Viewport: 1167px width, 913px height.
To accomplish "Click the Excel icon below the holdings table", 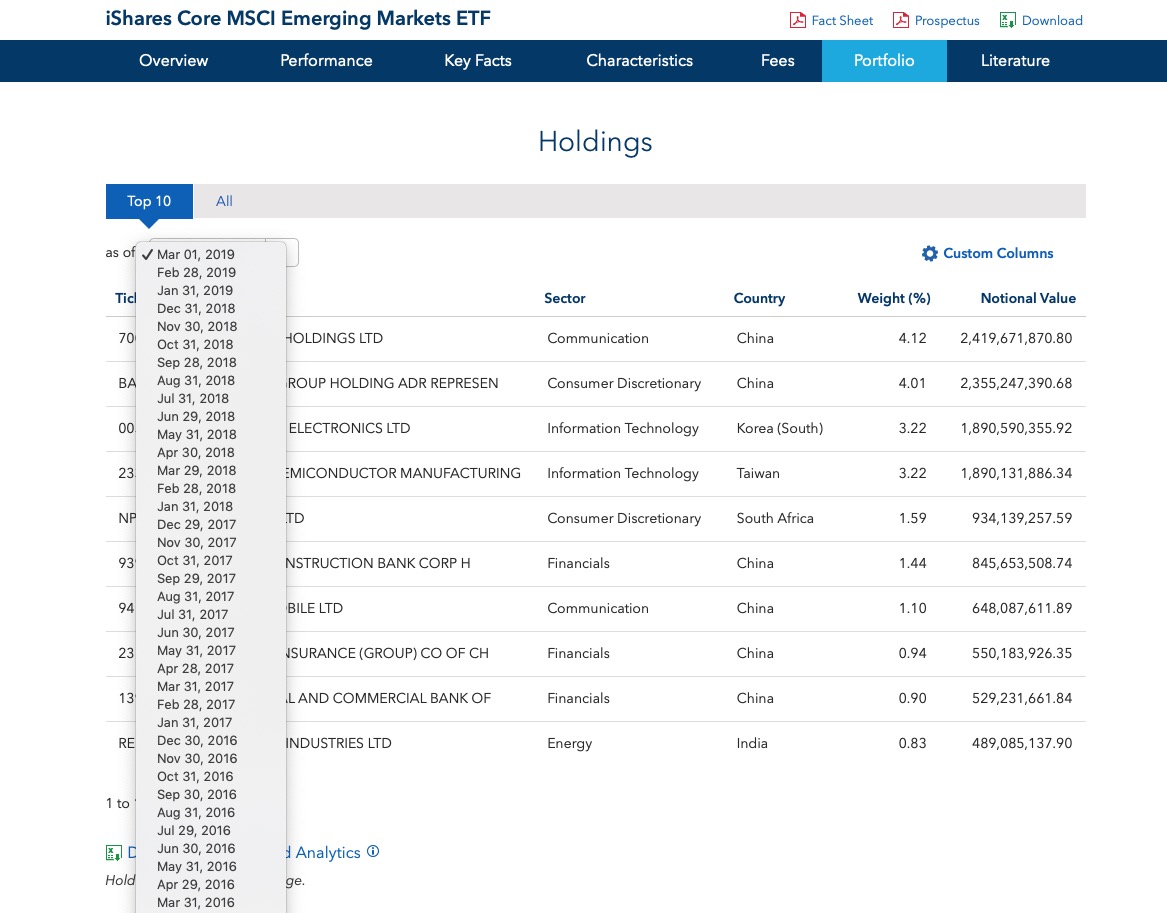I will 114,853.
